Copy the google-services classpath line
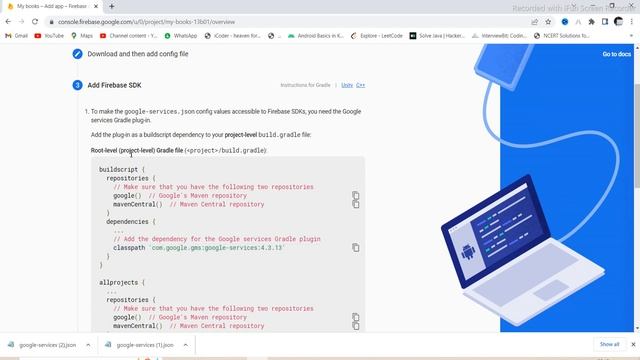The height and width of the screenshot is (360, 640). [x=356, y=248]
